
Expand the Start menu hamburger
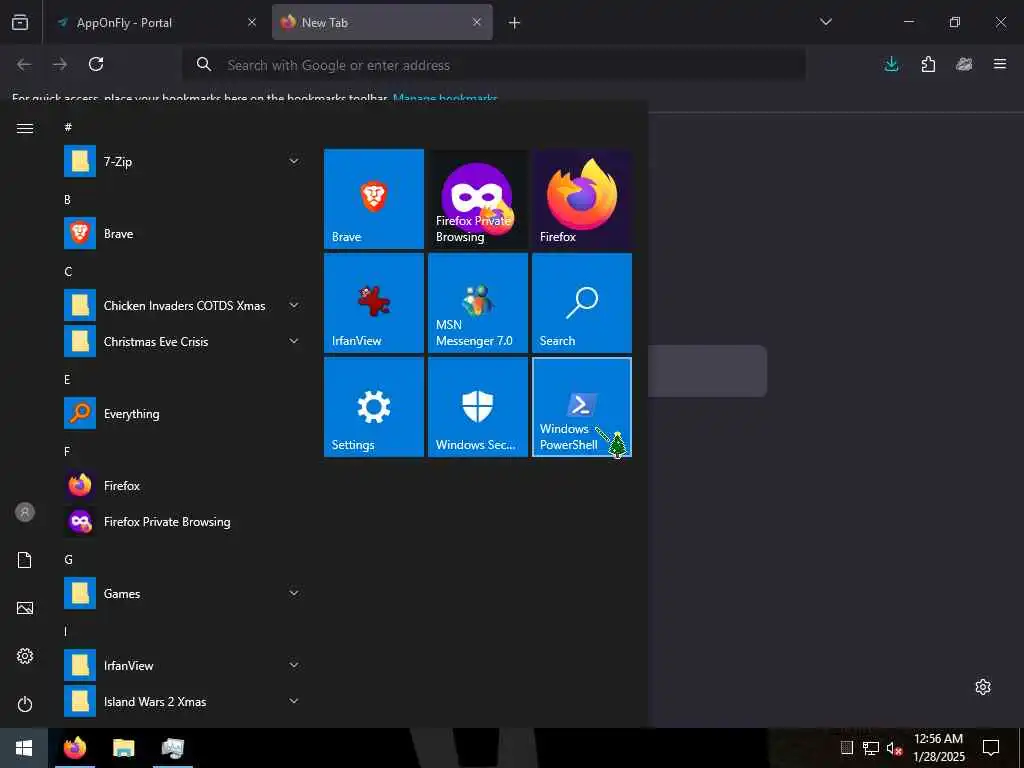(25, 128)
